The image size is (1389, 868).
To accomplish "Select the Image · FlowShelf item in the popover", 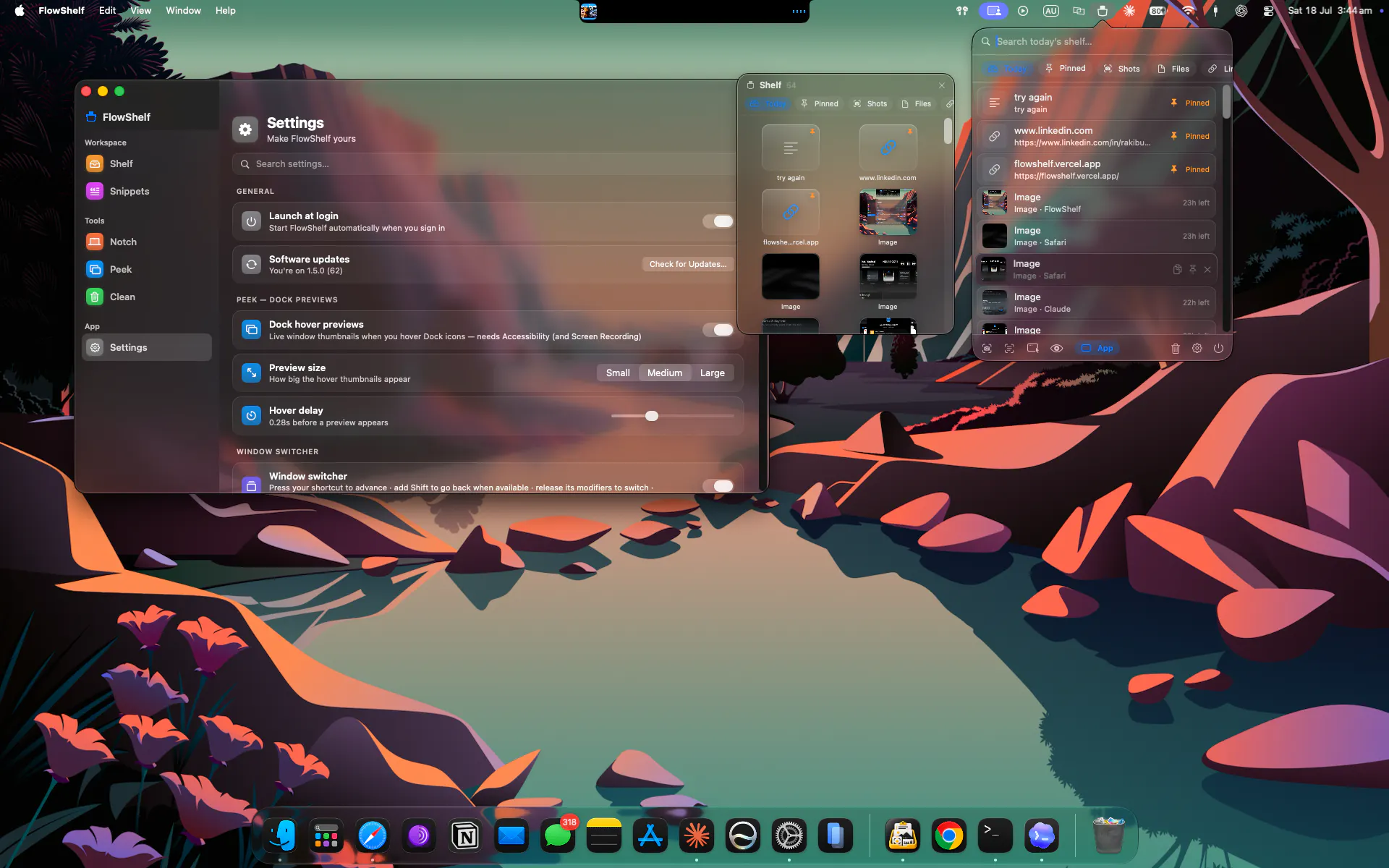I will 1096,203.
